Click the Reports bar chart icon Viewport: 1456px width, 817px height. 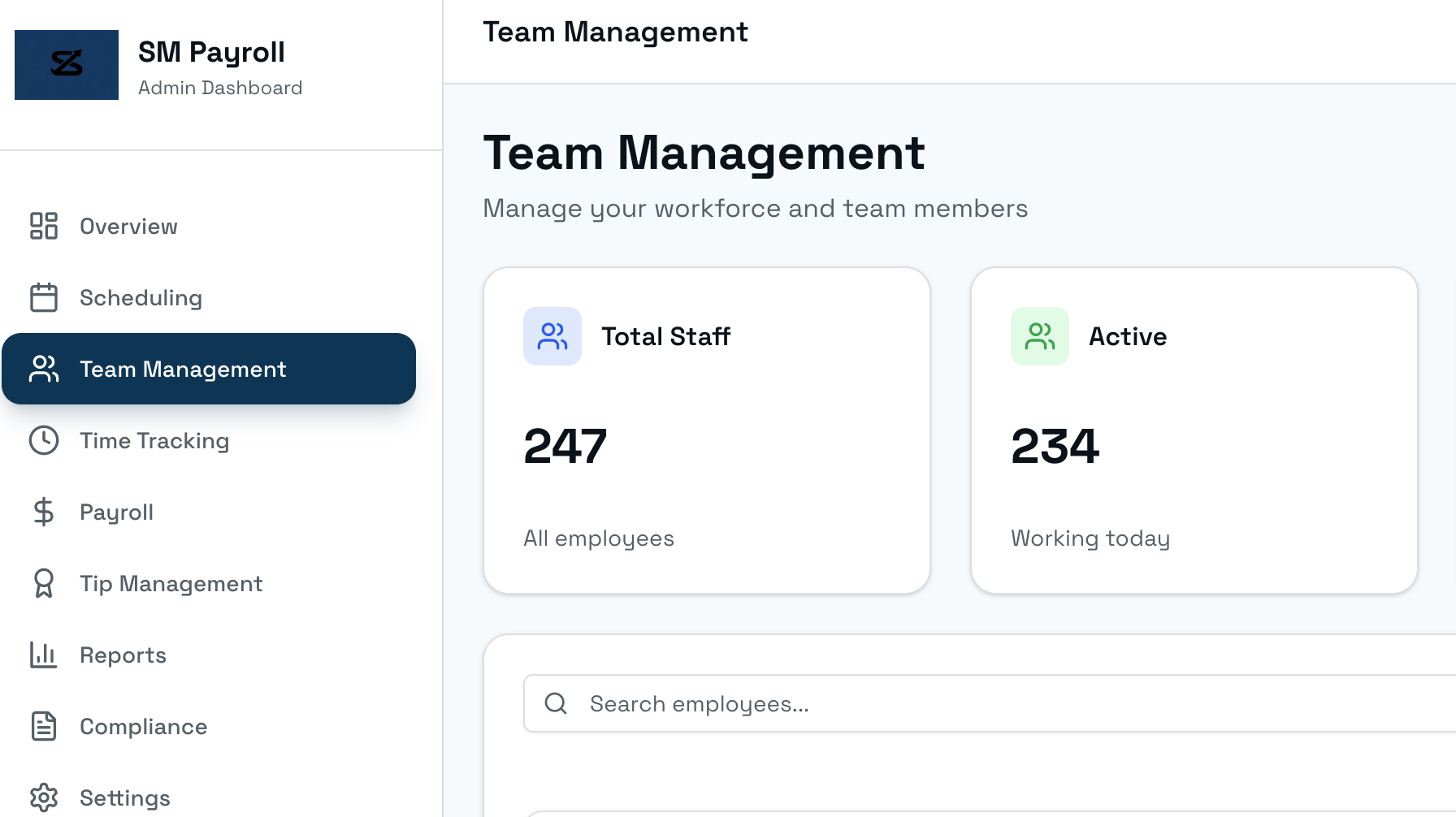pos(43,655)
